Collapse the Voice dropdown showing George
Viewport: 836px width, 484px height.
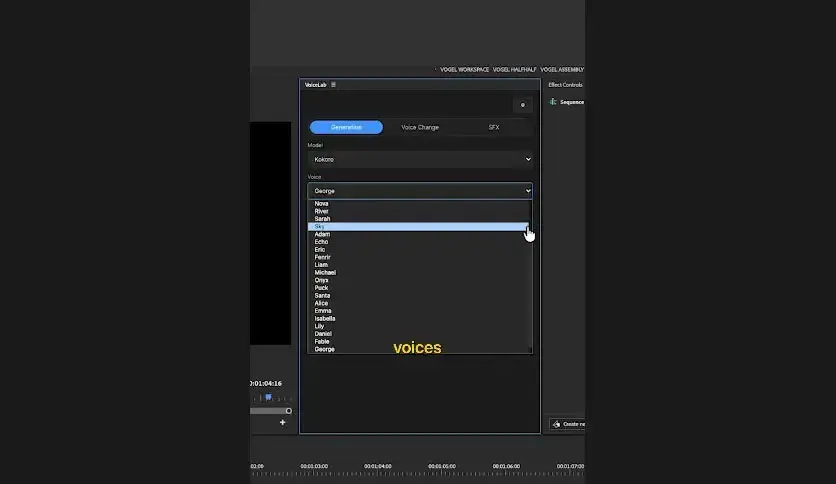[420, 191]
